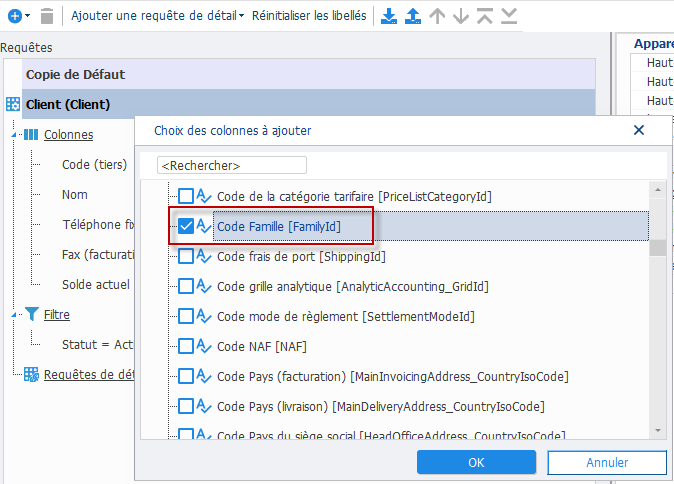Viewport: 674px width, 484px height.
Task: Click Réinitialiser les libellés
Action: tap(309, 16)
